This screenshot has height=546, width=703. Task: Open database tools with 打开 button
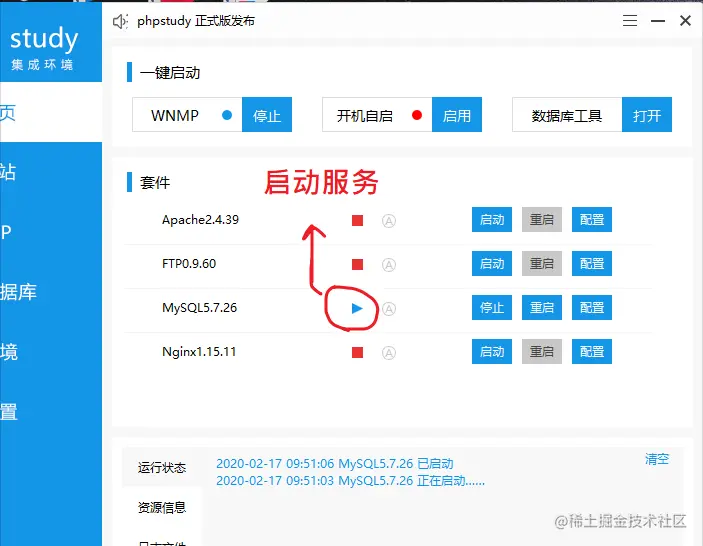click(x=647, y=115)
